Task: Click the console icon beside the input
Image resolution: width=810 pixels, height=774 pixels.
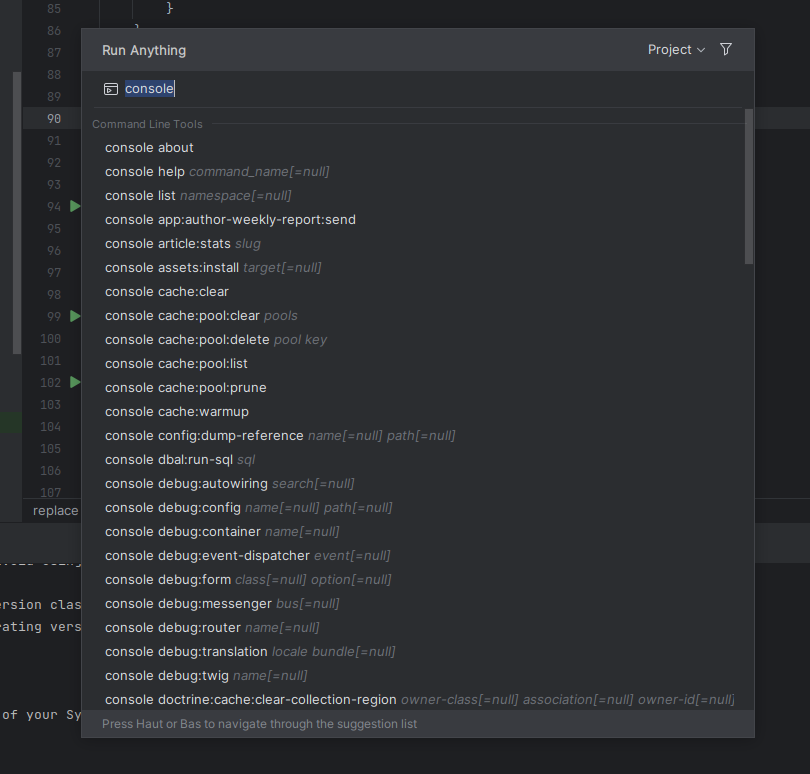Action: [x=111, y=89]
